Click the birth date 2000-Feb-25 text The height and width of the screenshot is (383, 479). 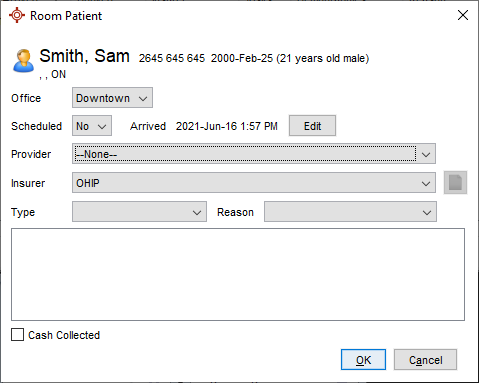coord(242,58)
